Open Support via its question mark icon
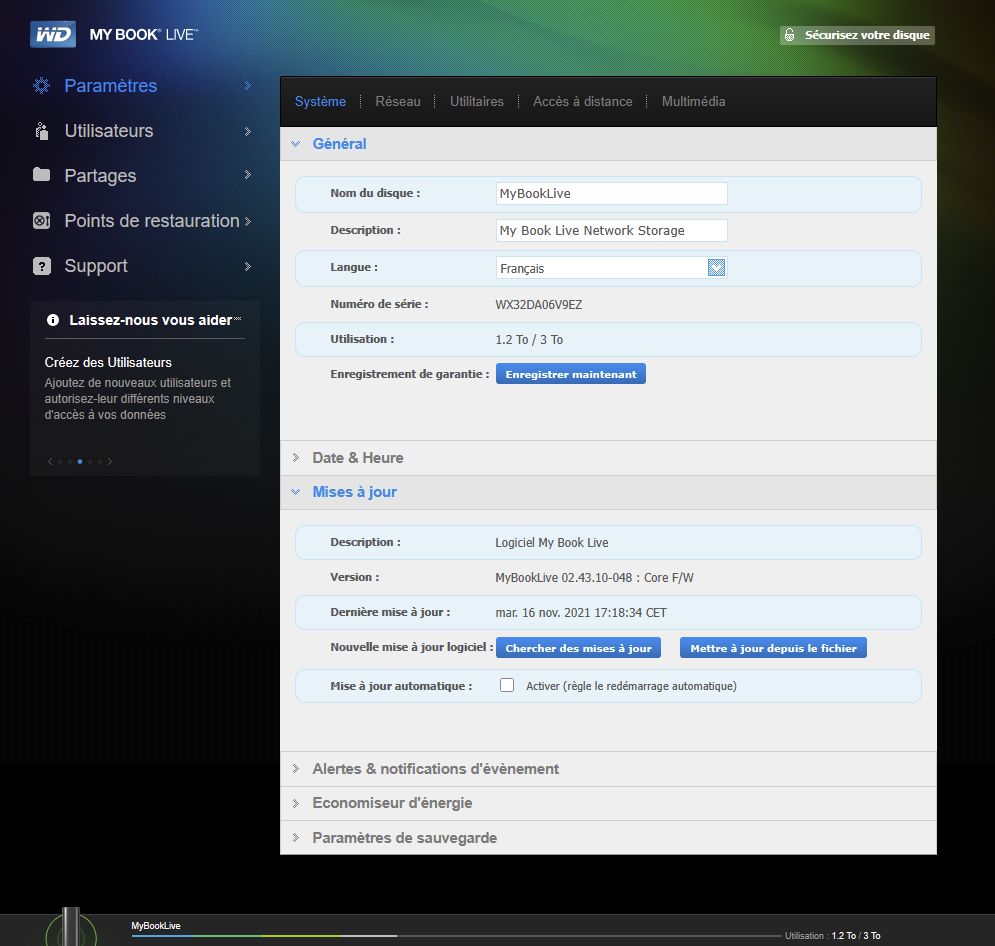Image resolution: width=995 pixels, height=946 pixels. (x=41, y=266)
